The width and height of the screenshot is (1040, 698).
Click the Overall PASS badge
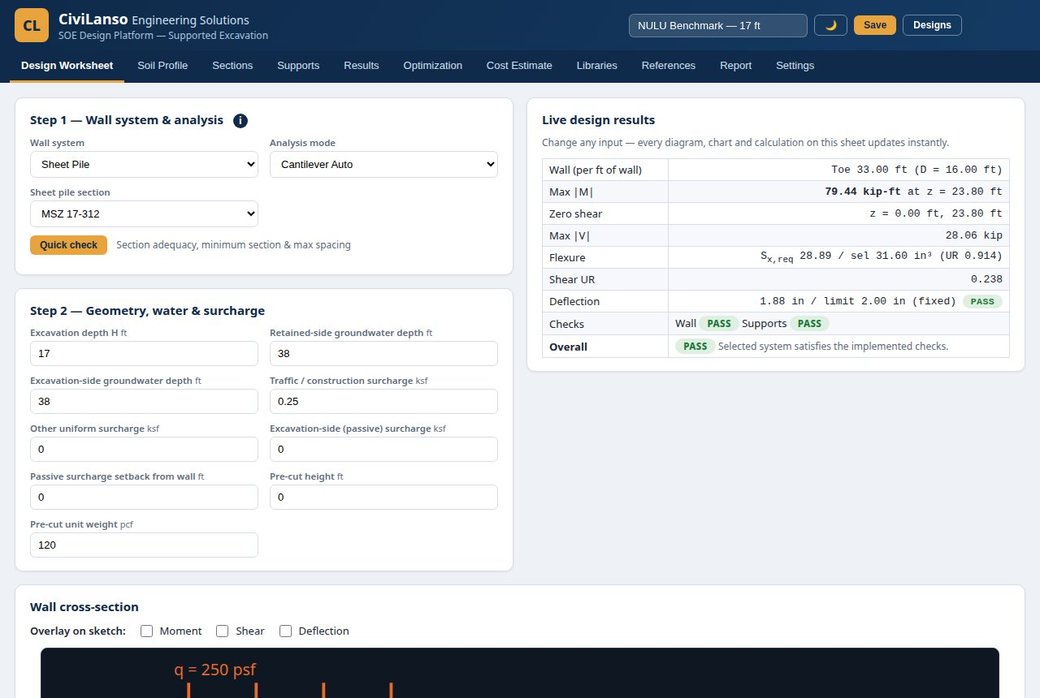tap(695, 346)
